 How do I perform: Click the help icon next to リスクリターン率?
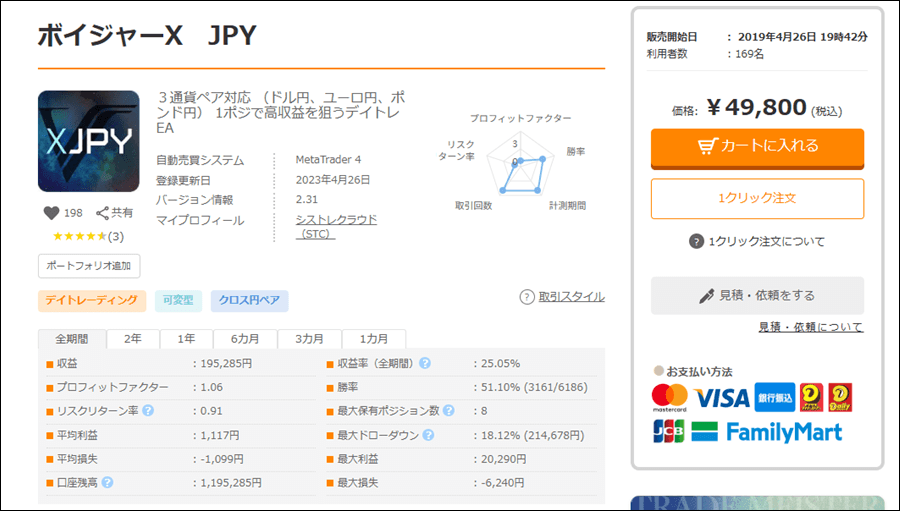click(148, 411)
